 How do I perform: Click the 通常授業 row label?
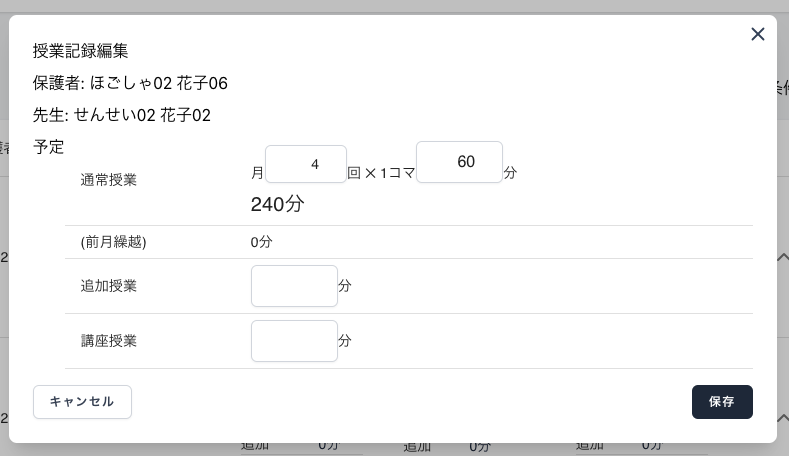108,181
